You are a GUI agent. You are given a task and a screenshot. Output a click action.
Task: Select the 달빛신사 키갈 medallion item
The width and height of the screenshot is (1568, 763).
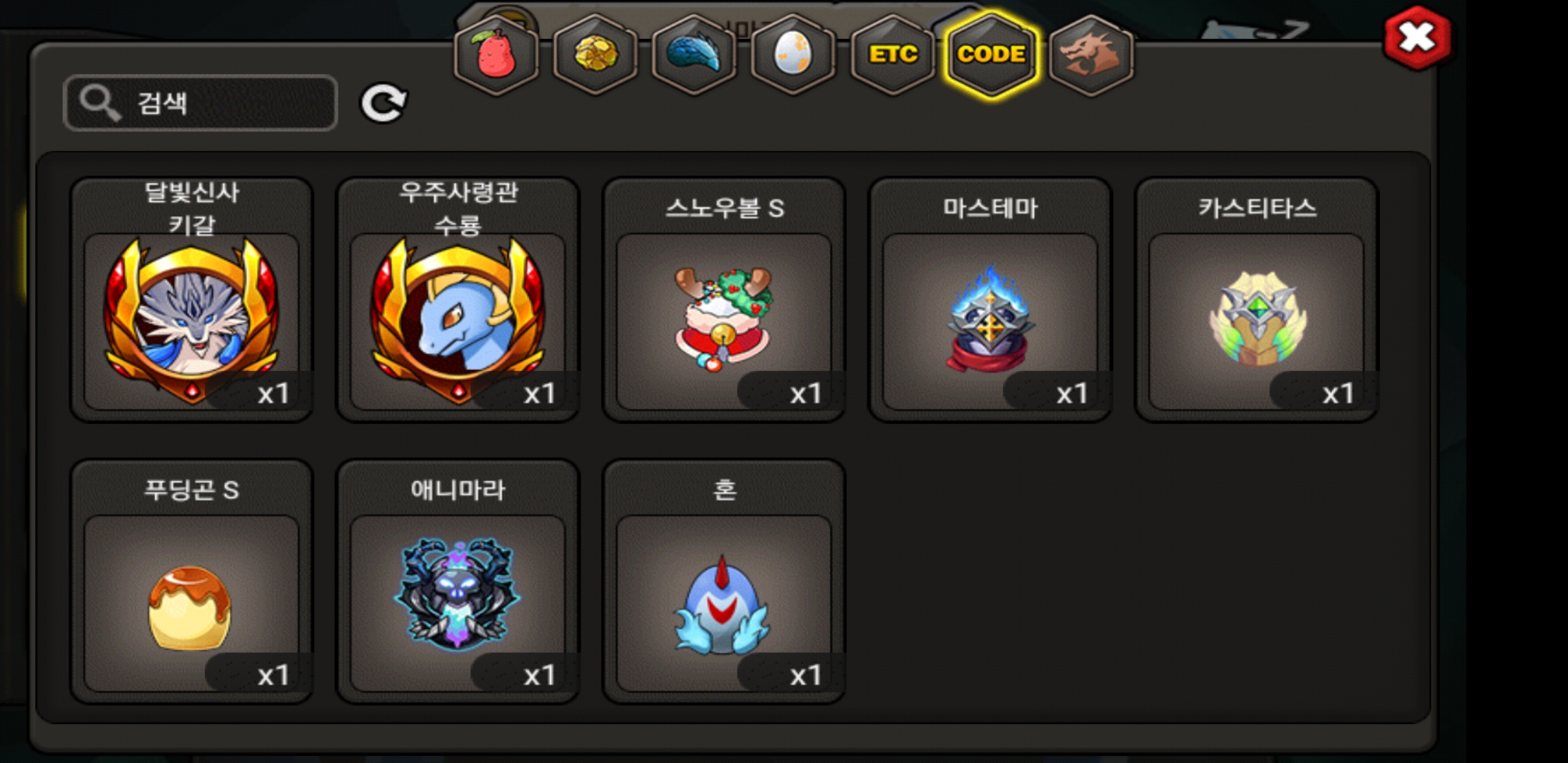coord(191,300)
